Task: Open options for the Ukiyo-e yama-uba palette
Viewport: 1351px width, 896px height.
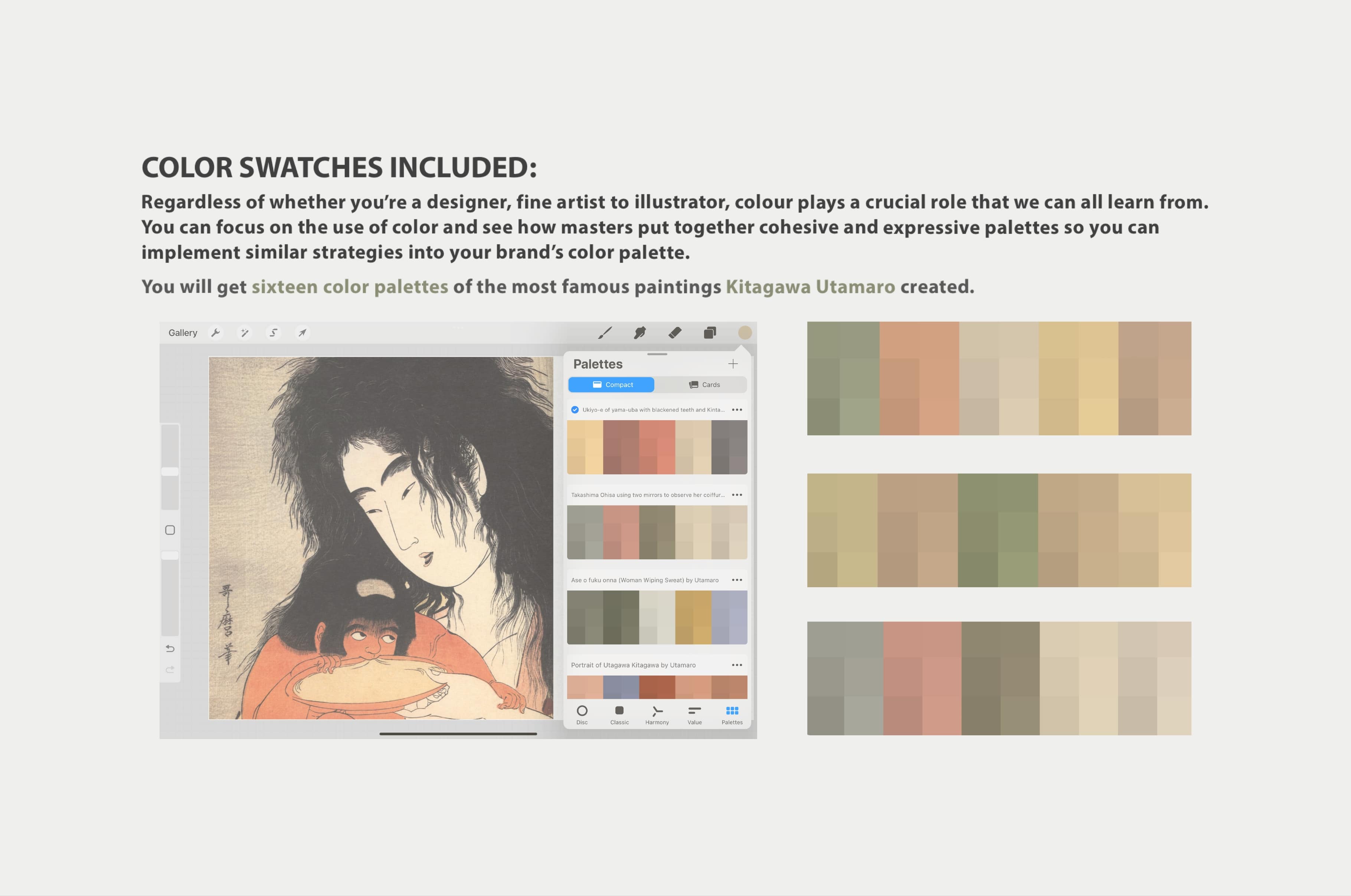Action: coord(737,410)
